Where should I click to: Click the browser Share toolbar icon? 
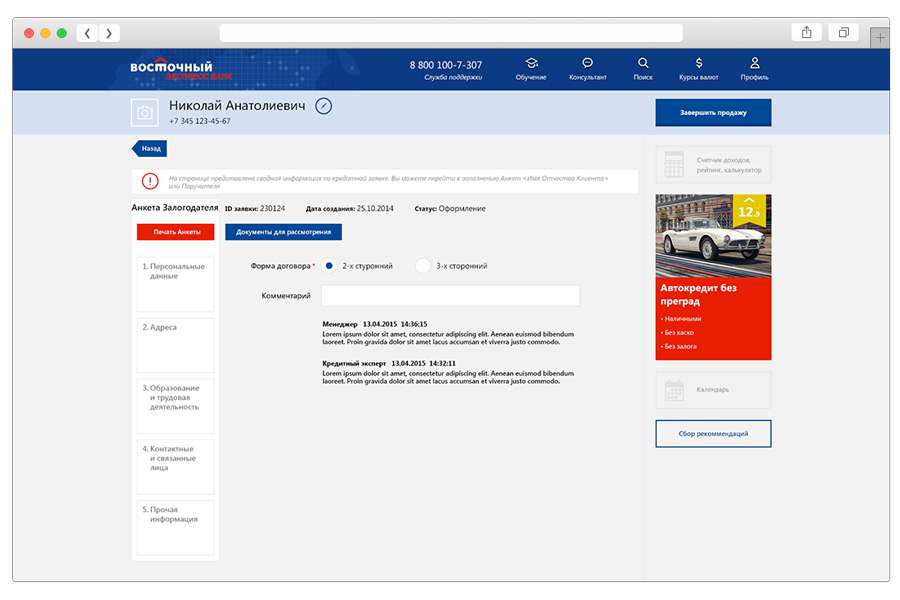pos(806,33)
